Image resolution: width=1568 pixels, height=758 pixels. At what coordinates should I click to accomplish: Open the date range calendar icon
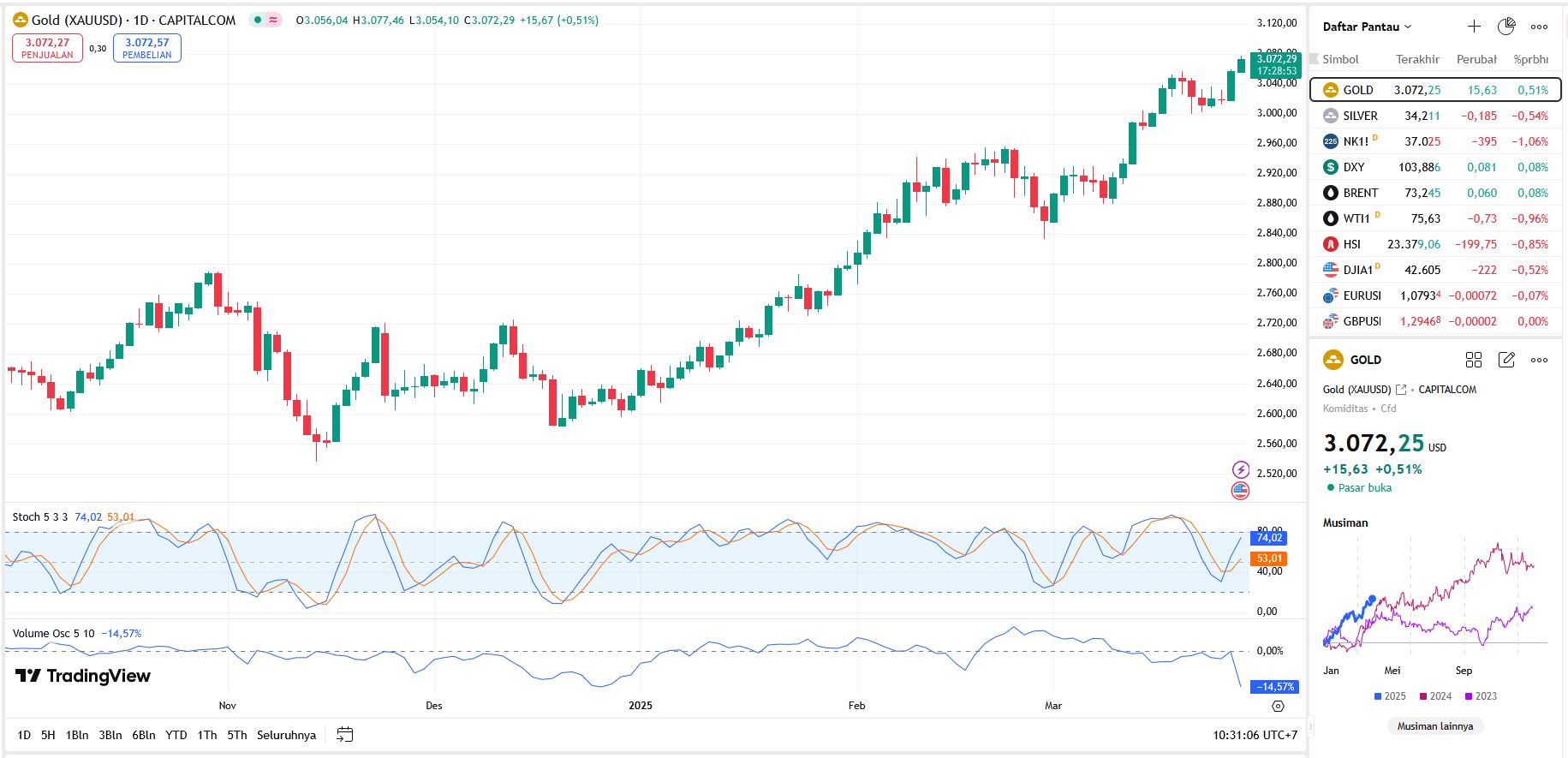coord(344,735)
